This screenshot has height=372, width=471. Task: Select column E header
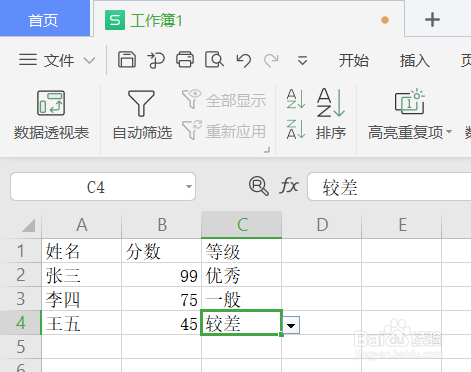(402, 225)
